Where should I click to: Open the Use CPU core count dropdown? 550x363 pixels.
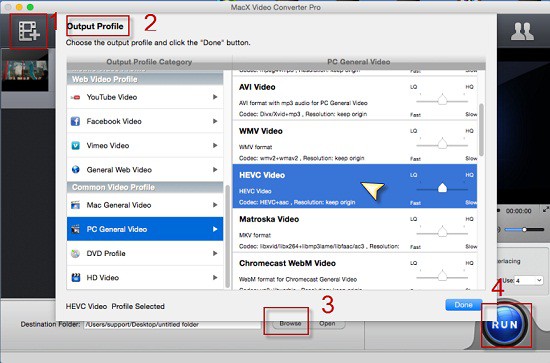[529, 281]
